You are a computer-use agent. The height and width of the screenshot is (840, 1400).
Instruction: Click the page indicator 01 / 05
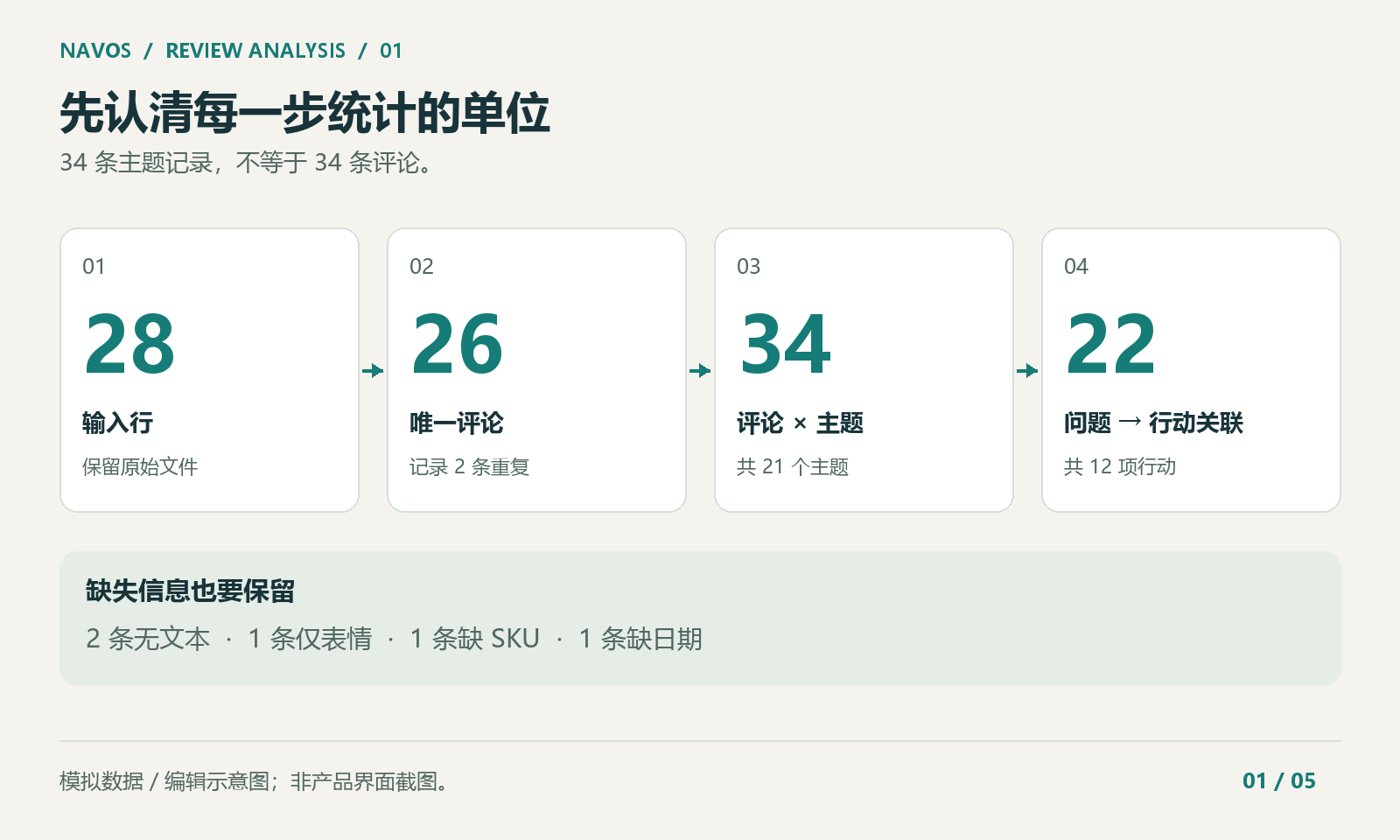point(1278,780)
